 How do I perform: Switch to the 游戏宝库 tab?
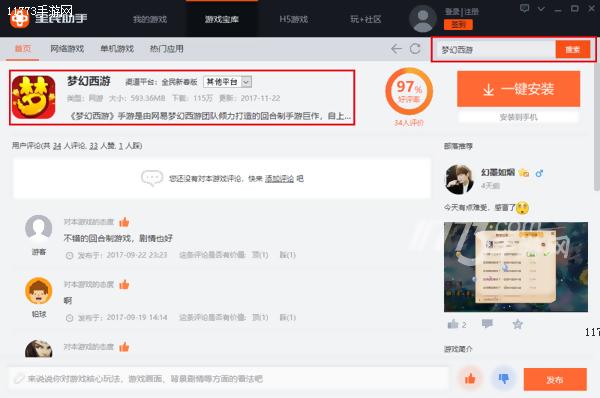222,19
